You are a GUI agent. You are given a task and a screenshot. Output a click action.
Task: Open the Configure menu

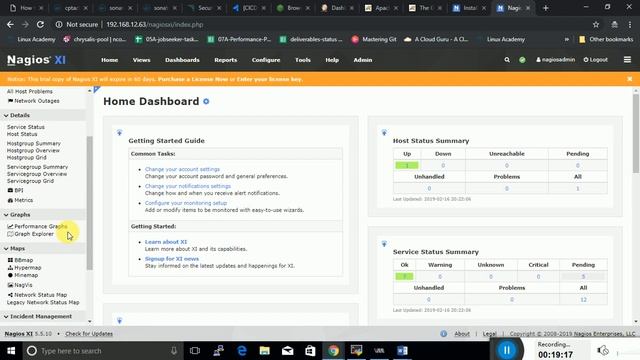(x=266, y=60)
